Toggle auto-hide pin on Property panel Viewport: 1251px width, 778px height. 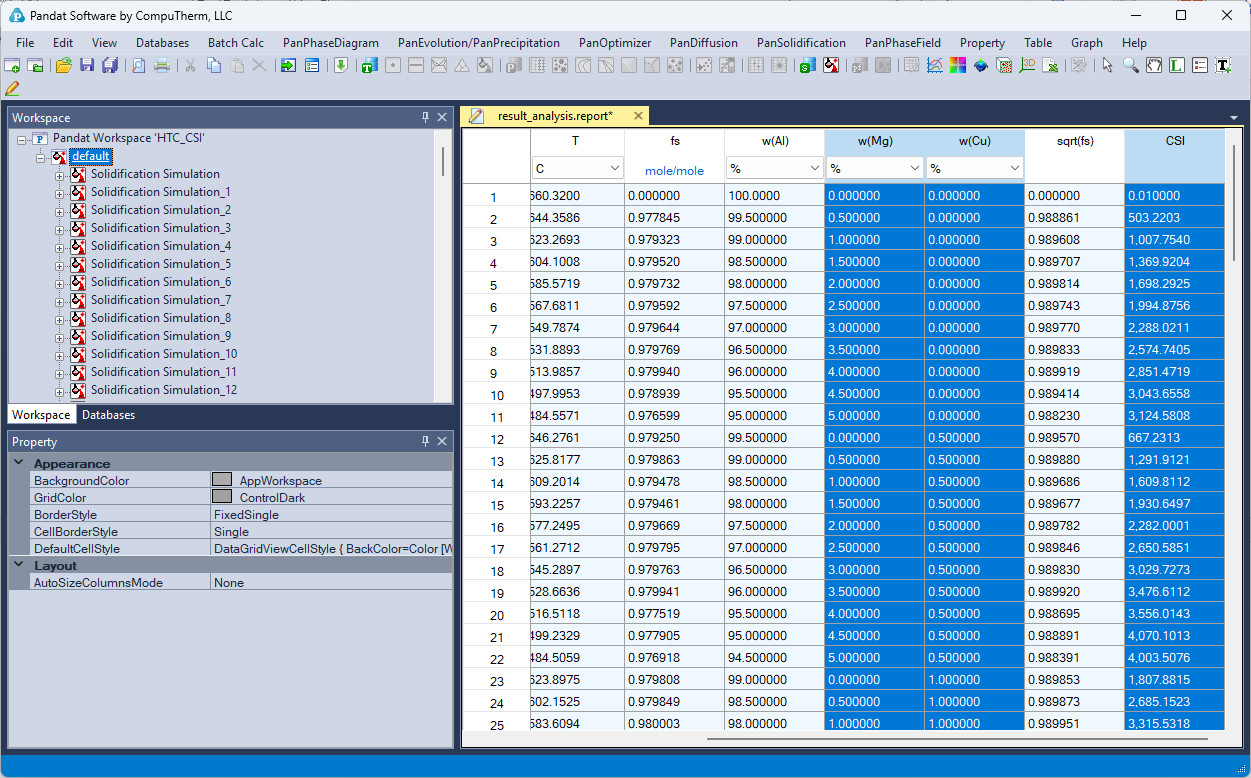click(x=425, y=442)
